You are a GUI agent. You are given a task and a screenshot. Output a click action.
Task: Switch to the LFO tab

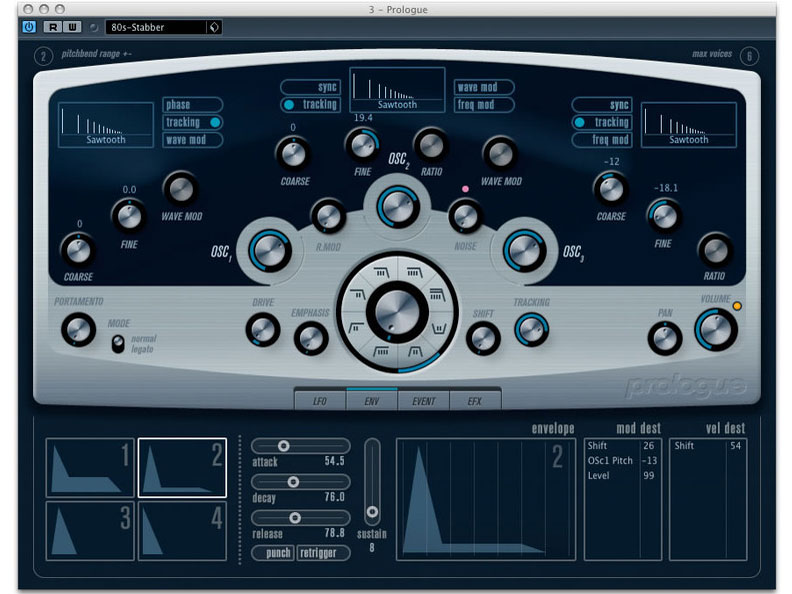point(320,401)
